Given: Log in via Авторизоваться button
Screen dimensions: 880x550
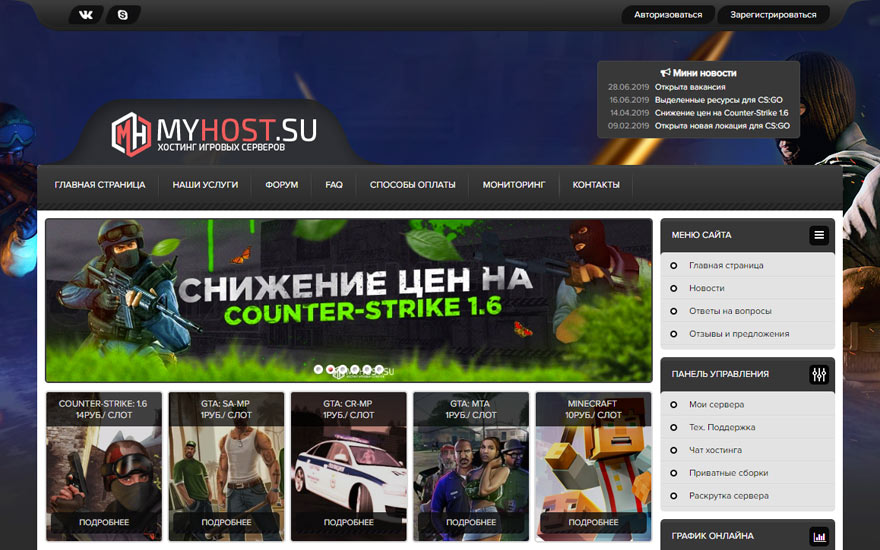Looking at the screenshot, I should [668, 15].
